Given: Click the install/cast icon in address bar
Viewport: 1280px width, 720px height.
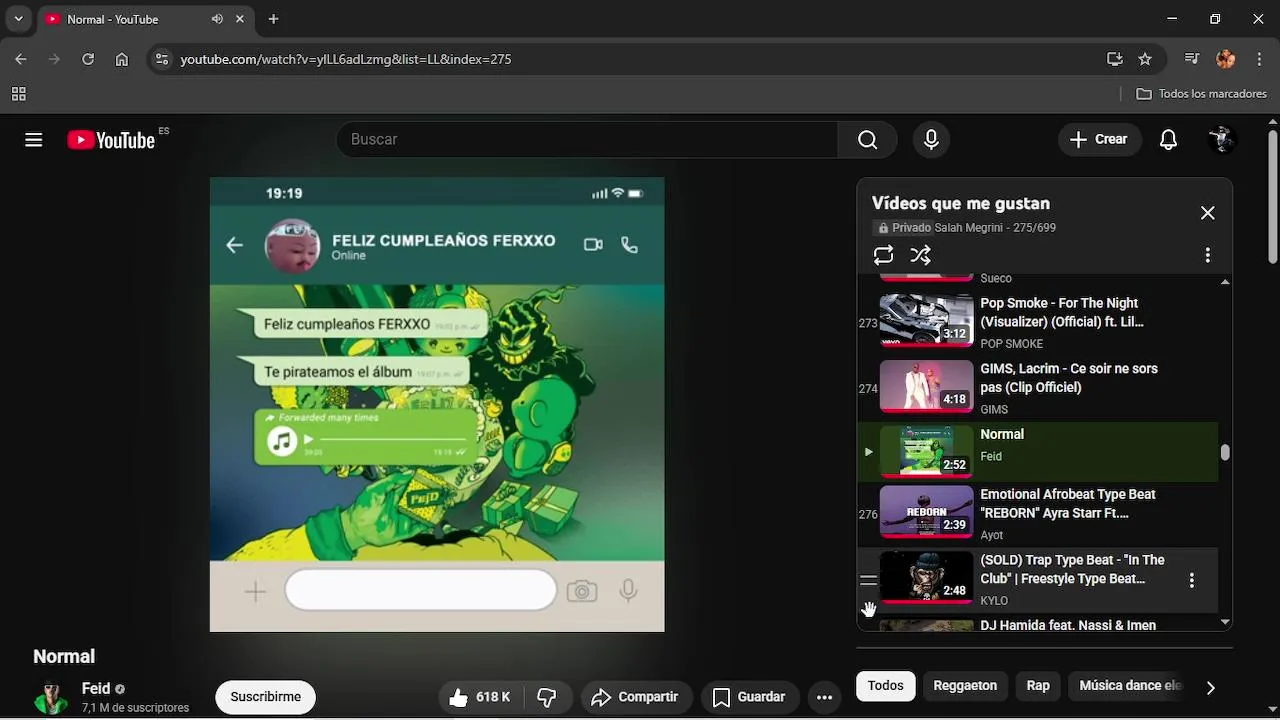Looking at the screenshot, I should (x=1115, y=59).
